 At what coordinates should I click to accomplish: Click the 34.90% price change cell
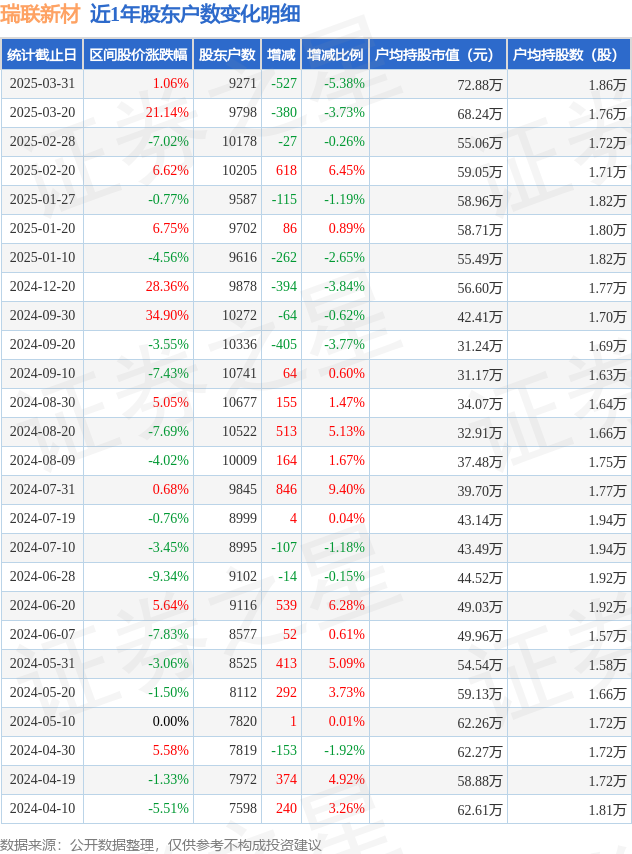tap(167, 316)
